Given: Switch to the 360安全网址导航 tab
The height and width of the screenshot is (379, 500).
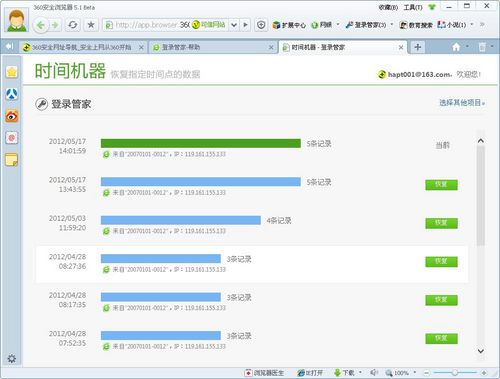Looking at the screenshot, I should pos(81,48).
